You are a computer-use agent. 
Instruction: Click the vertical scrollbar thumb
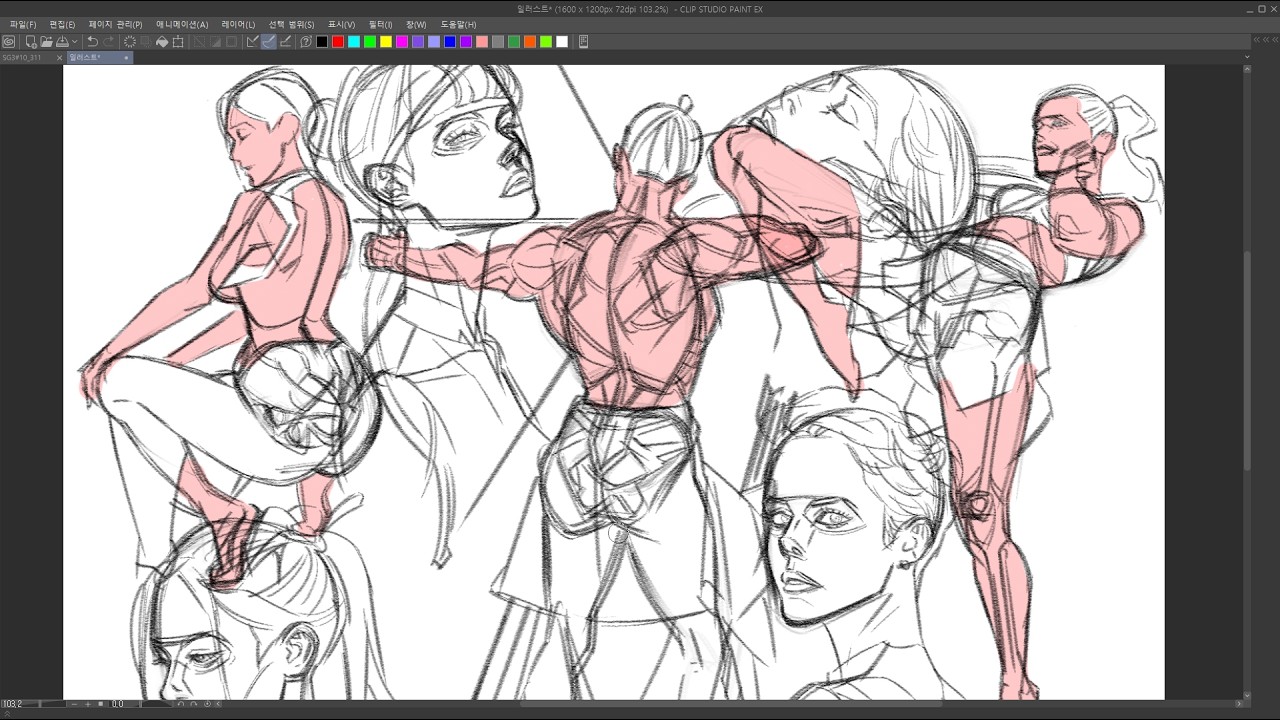point(1247,360)
